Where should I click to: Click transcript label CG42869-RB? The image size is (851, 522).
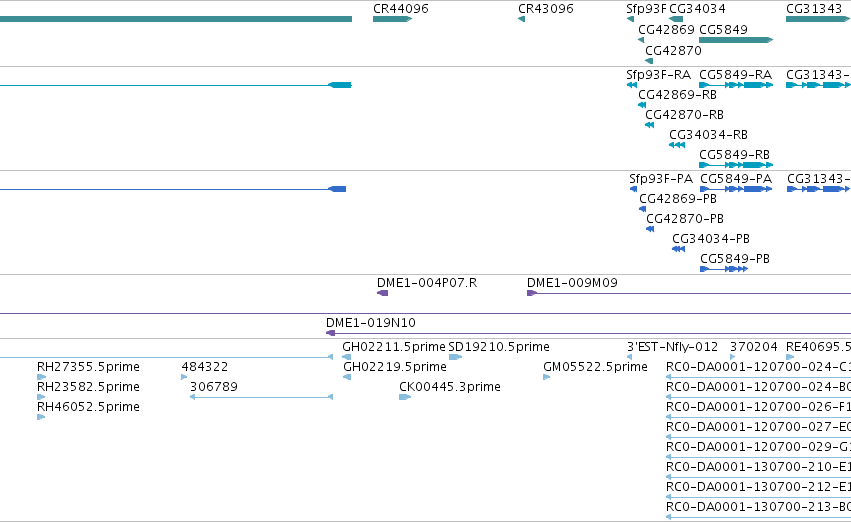tap(677, 94)
